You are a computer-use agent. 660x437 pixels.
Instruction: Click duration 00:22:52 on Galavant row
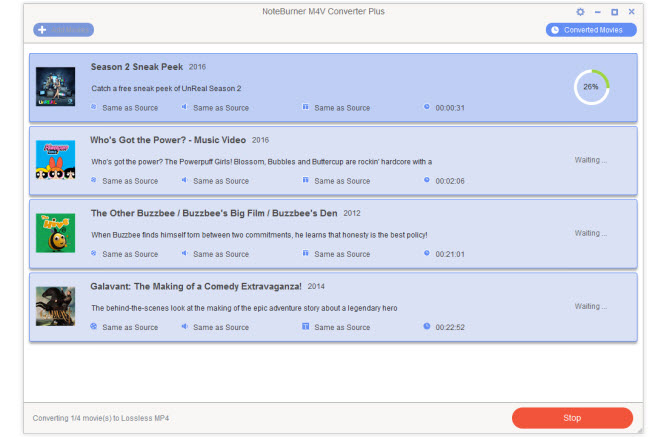click(x=450, y=328)
